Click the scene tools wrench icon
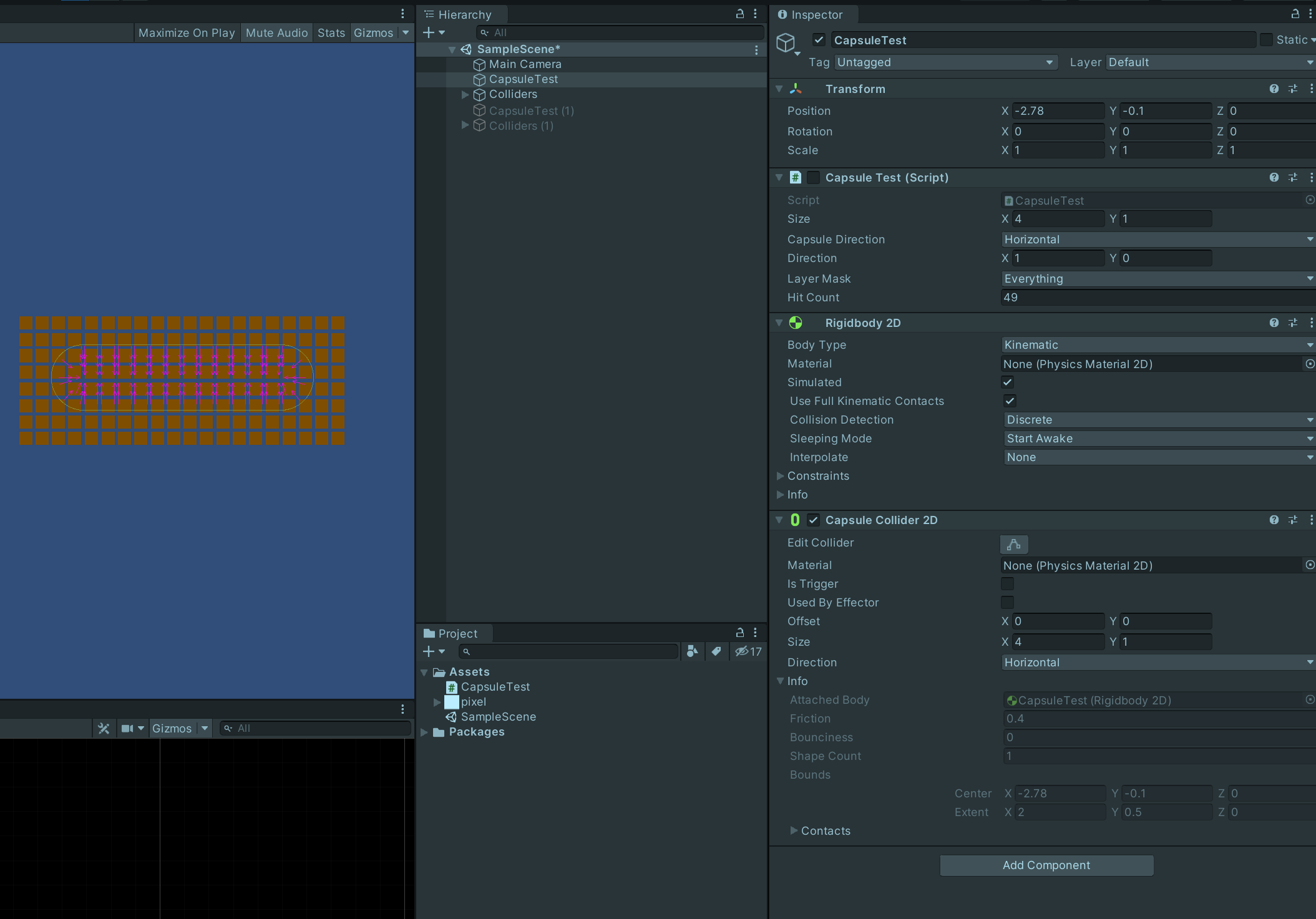This screenshot has height=919, width=1316. 104,728
